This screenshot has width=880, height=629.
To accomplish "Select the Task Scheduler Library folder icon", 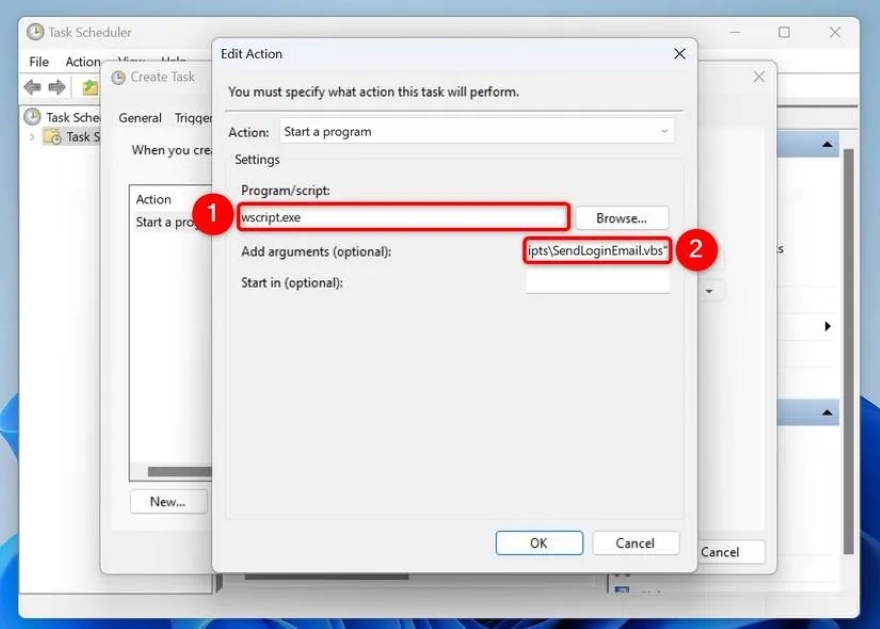I will tap(53, 136).
